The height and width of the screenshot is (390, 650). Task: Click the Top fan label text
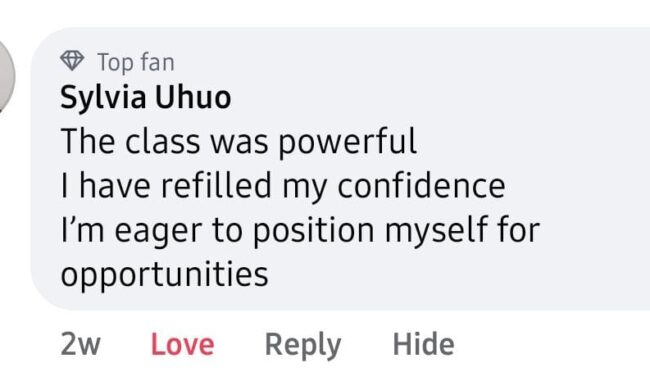point(136,63)
